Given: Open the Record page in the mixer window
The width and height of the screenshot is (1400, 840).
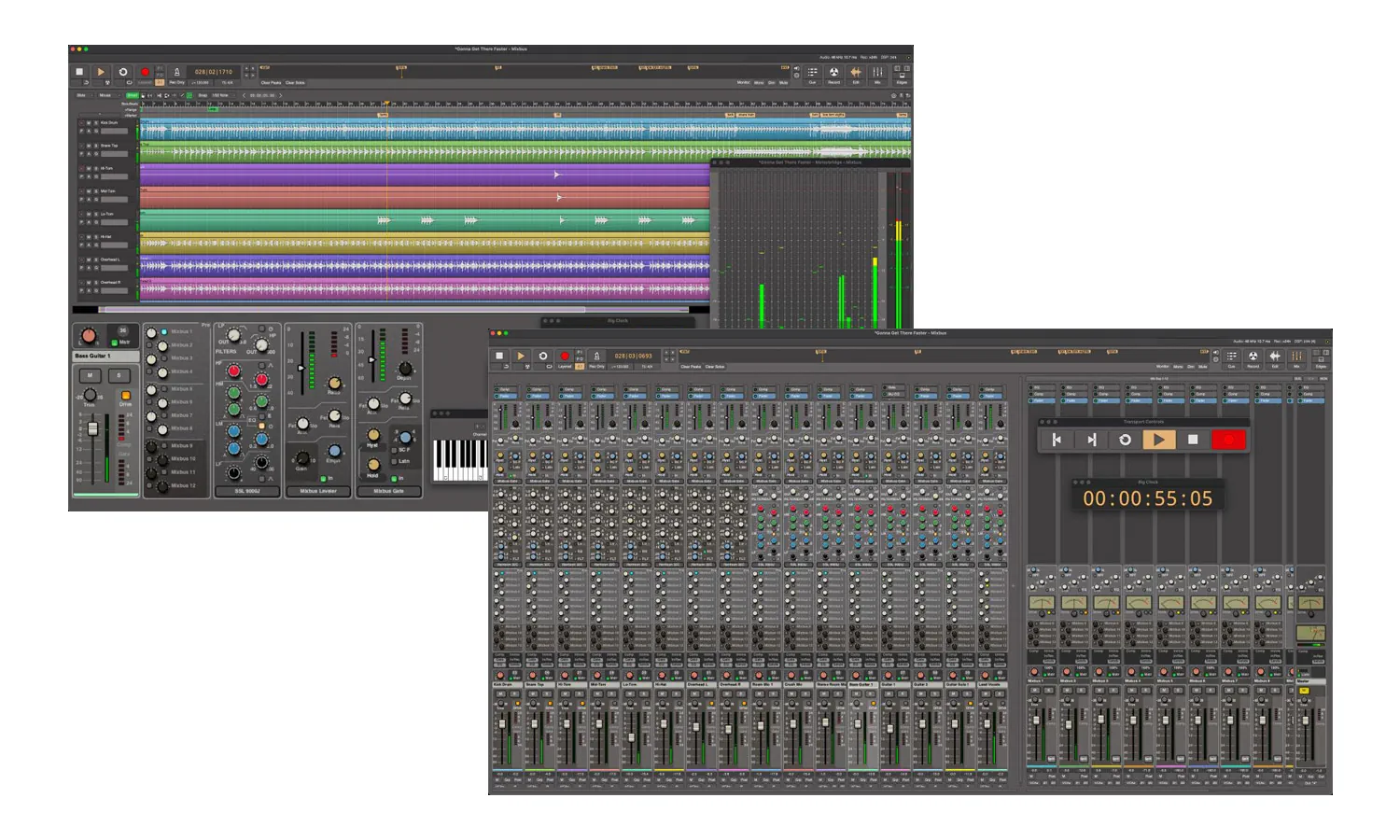Looking at the screenshot, I should (1253, 357).
